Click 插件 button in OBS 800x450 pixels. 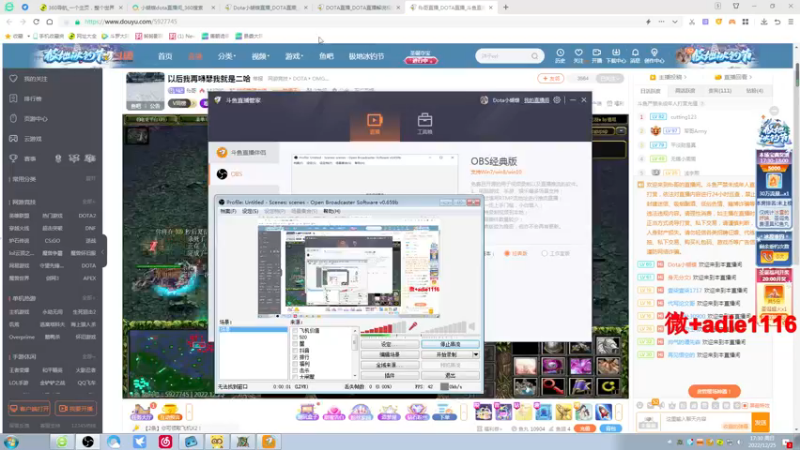pyautogui.click(x=389, y=376)
